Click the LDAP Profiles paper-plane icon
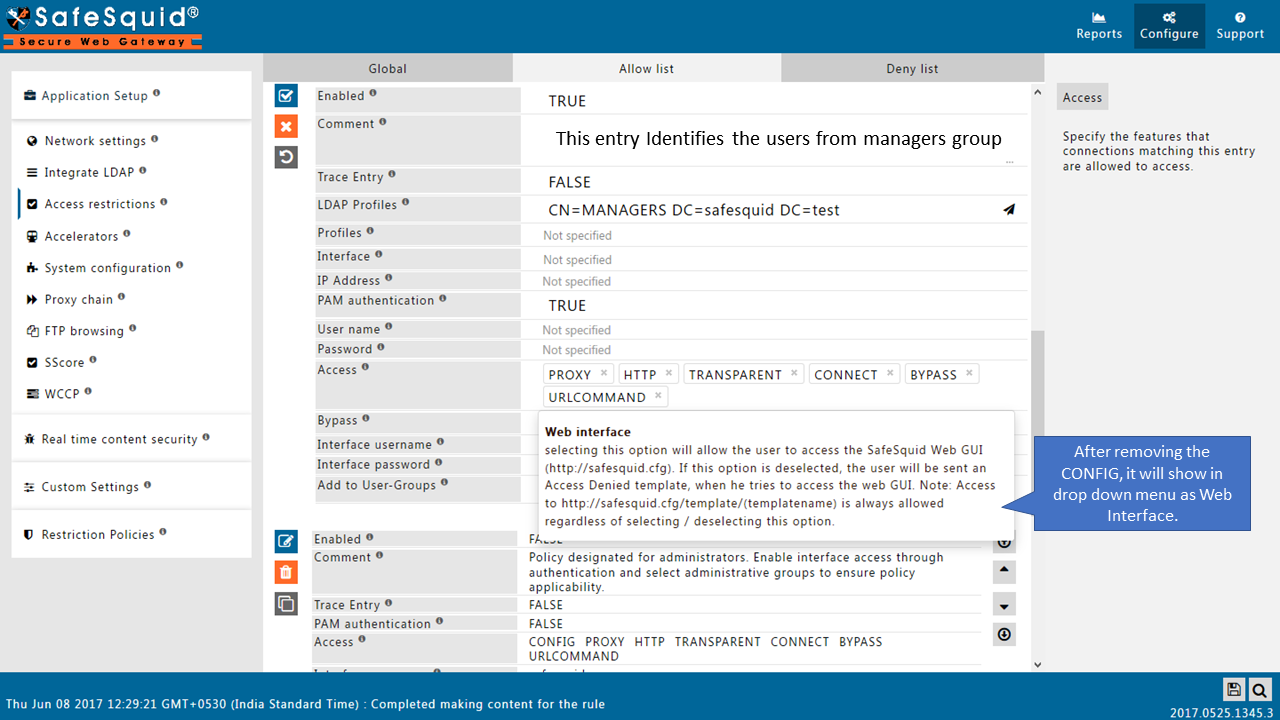1280x720 pixels. (x=1009, y=210)
